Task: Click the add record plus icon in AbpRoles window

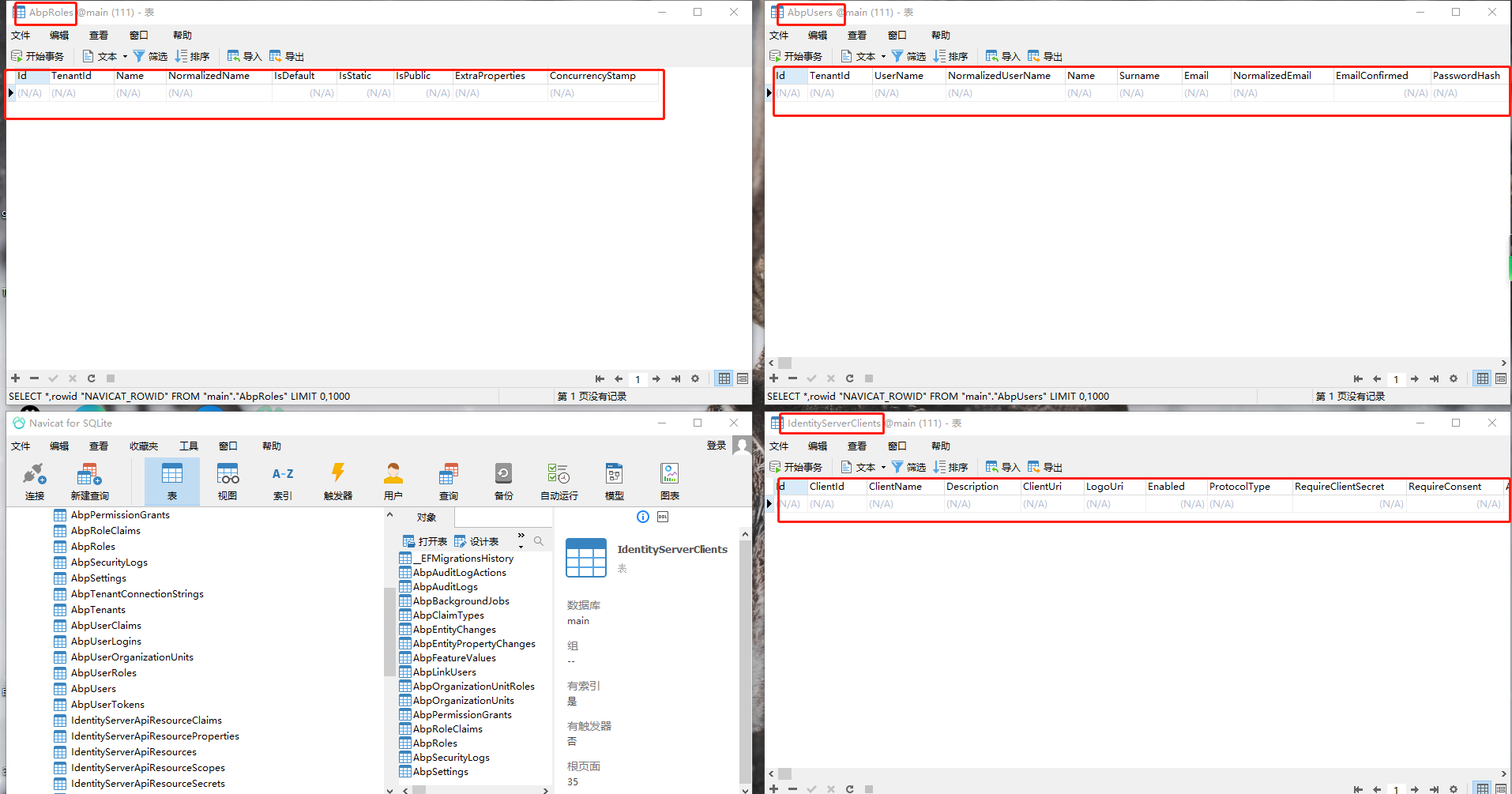Action: [x=14, y=378]
